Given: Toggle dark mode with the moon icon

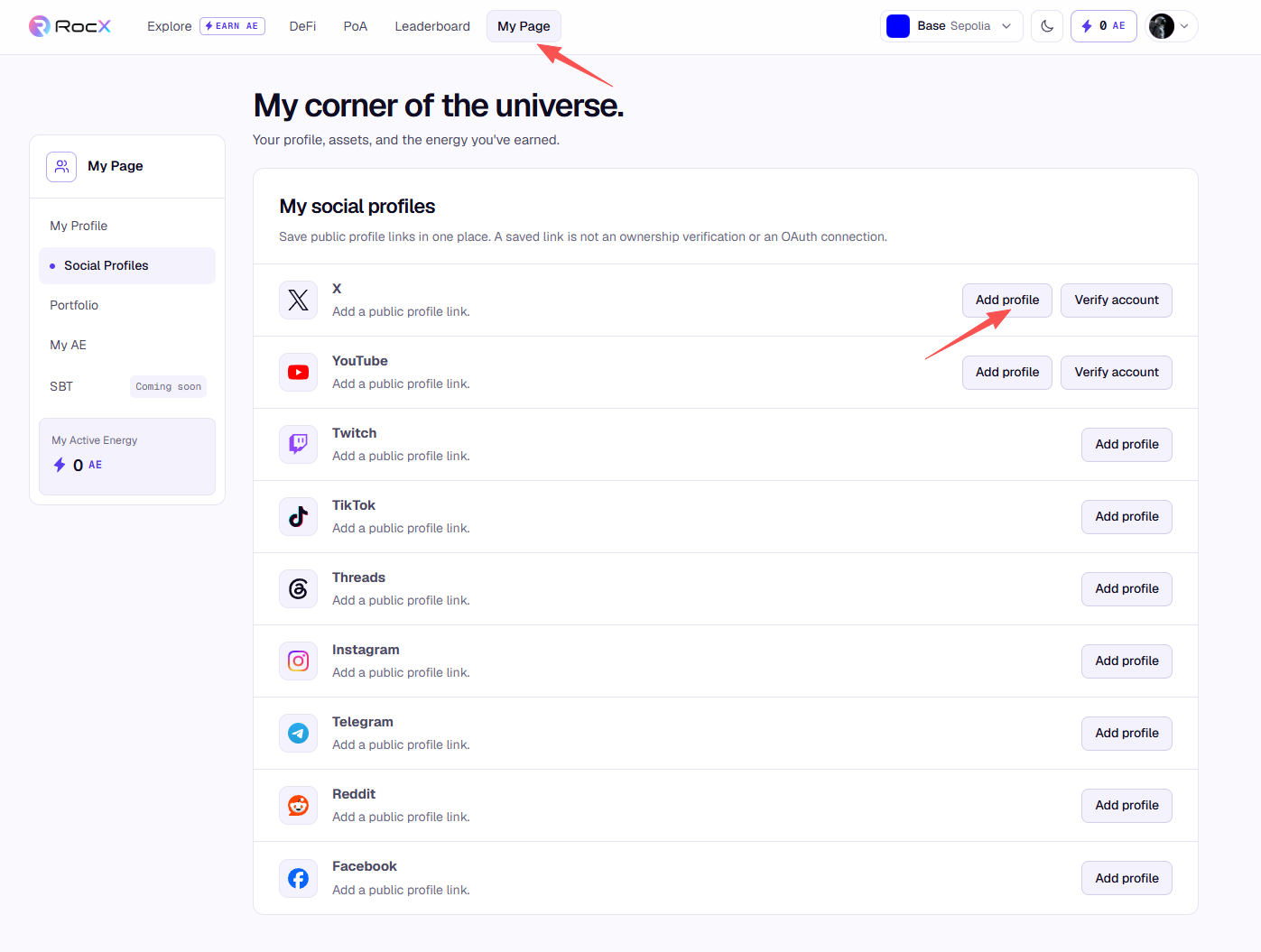Looking at the screenshot, I should 1047,26.
